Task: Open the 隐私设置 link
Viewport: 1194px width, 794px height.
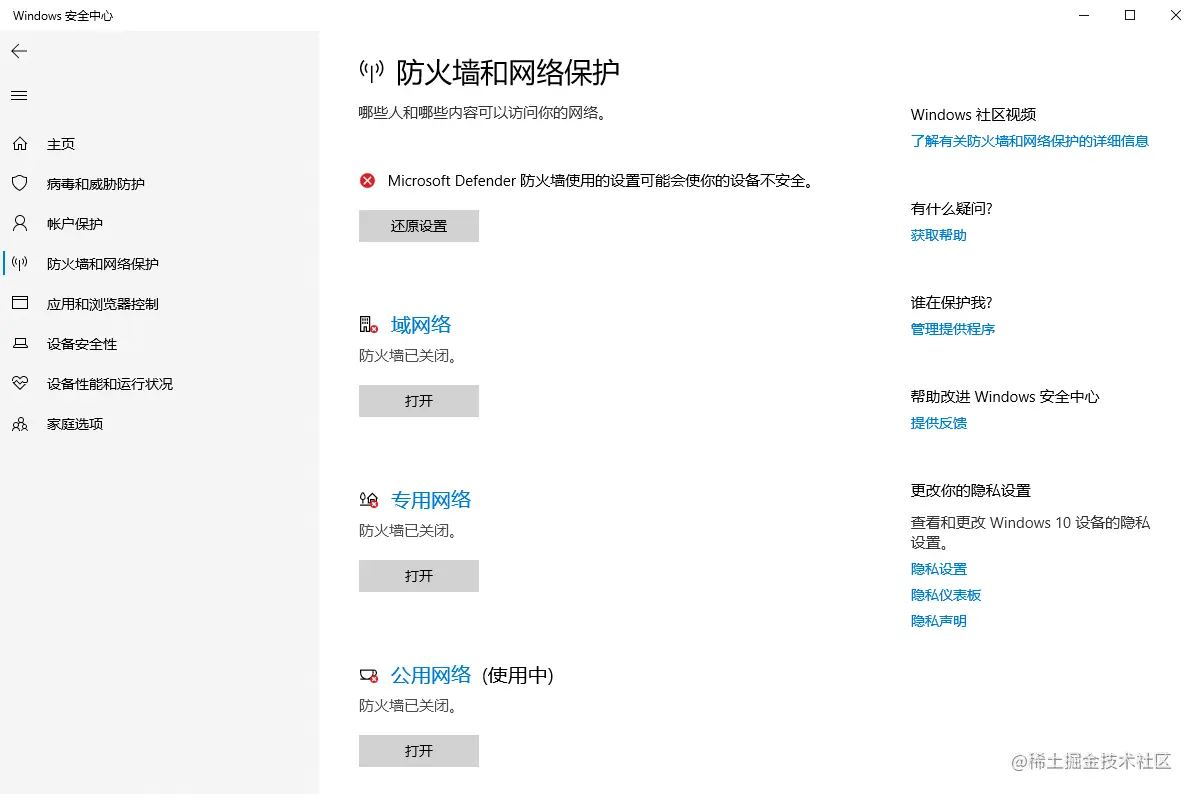Action: 938,569
